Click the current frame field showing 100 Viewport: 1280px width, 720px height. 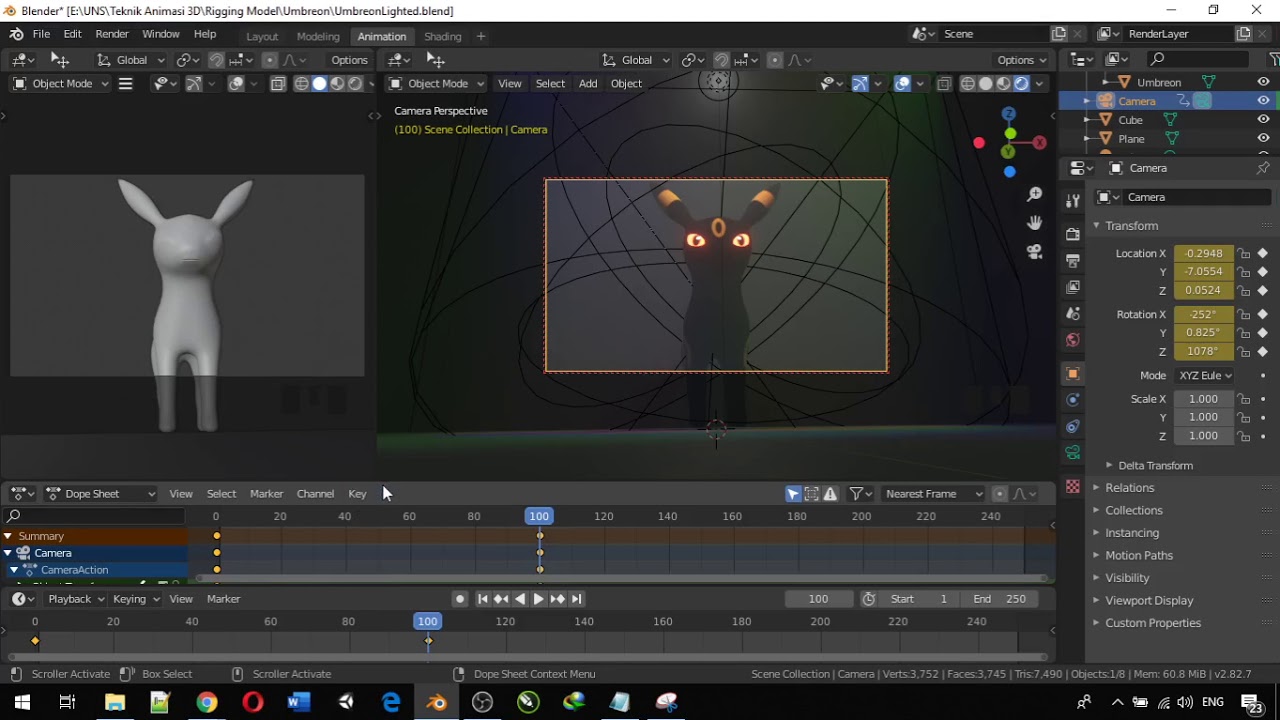coord(818,599)
